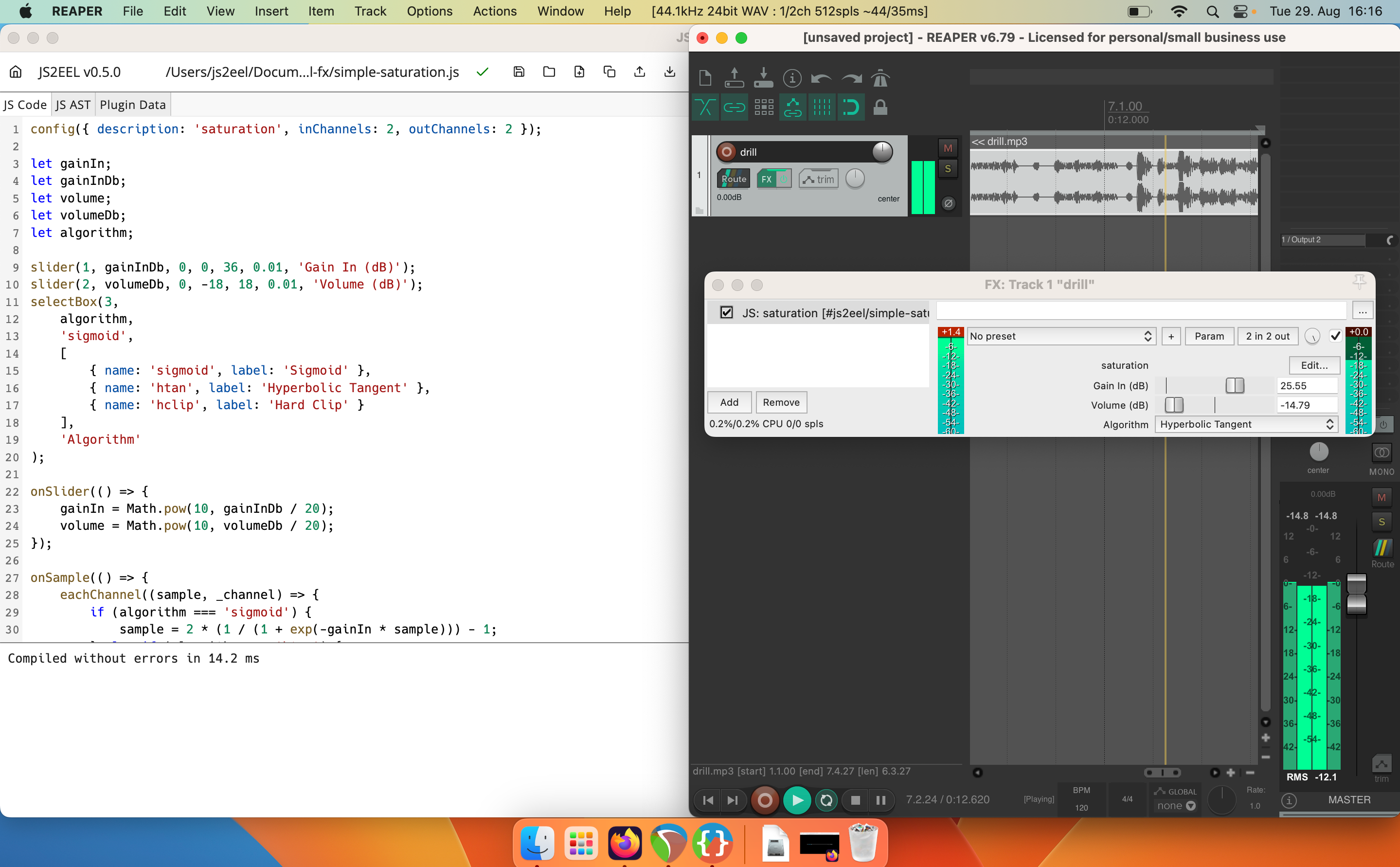The image size is (1400, 867).
Task: Click the Gain In (dB) slider handle
Action: pos(1235,386)
